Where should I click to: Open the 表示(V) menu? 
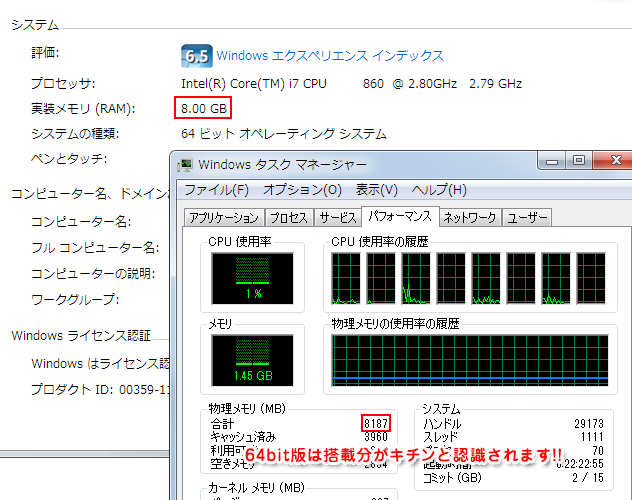point(376,190)
